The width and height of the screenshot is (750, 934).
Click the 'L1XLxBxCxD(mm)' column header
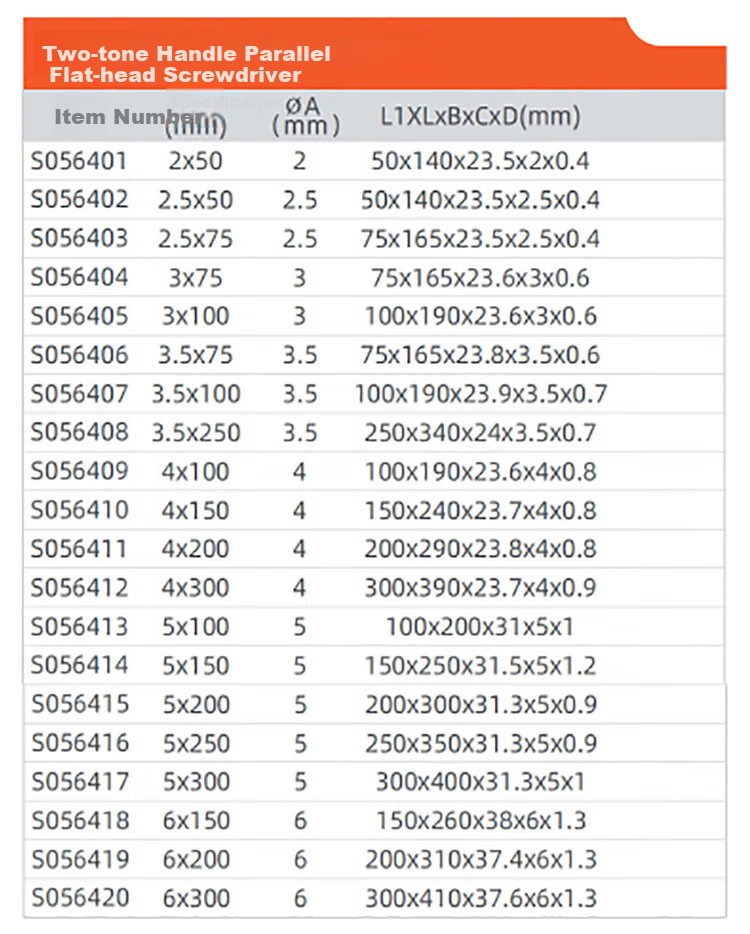pyautogui.click(x=480, y=116)
